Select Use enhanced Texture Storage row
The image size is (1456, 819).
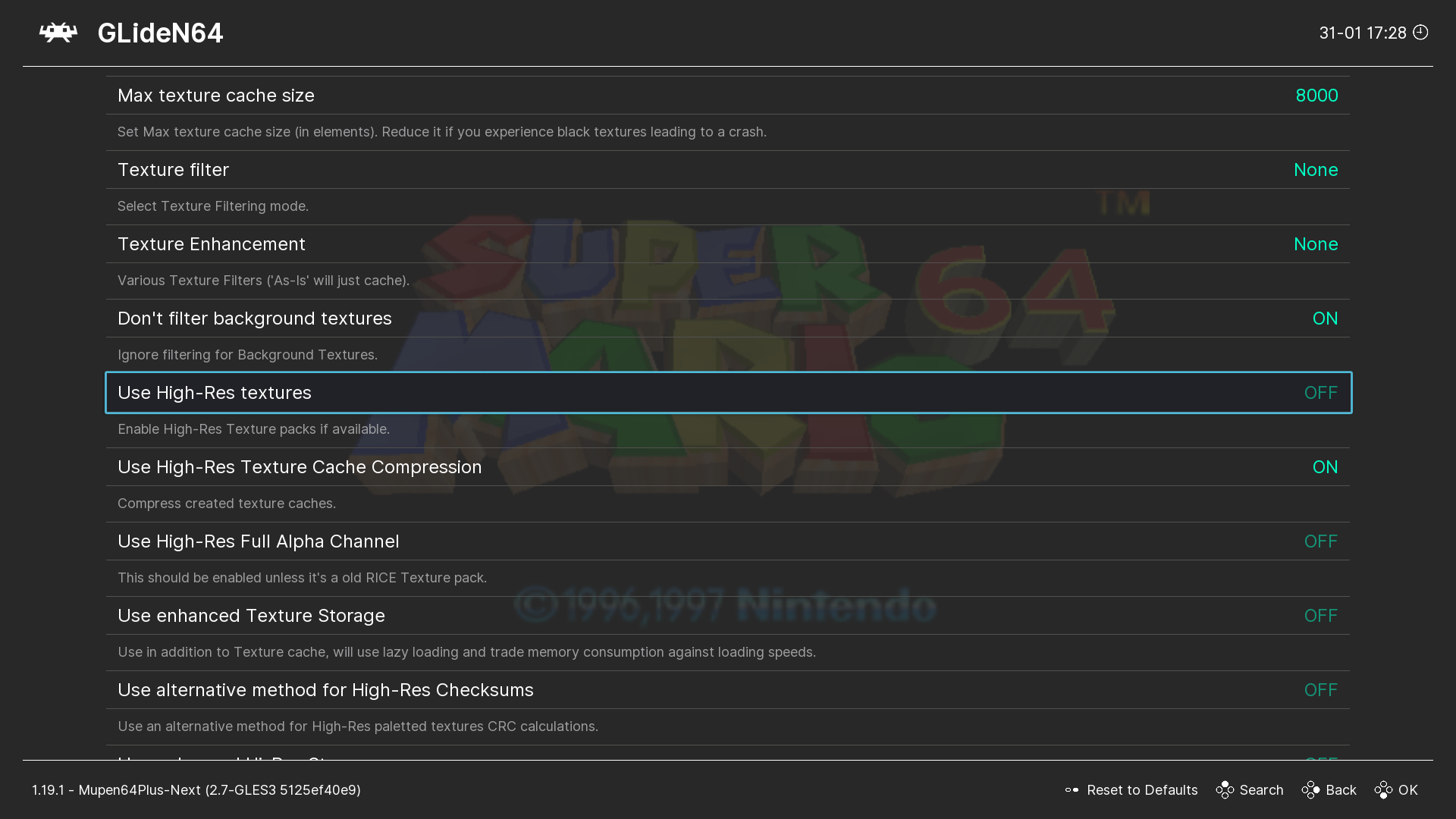[x=728, y=616]
